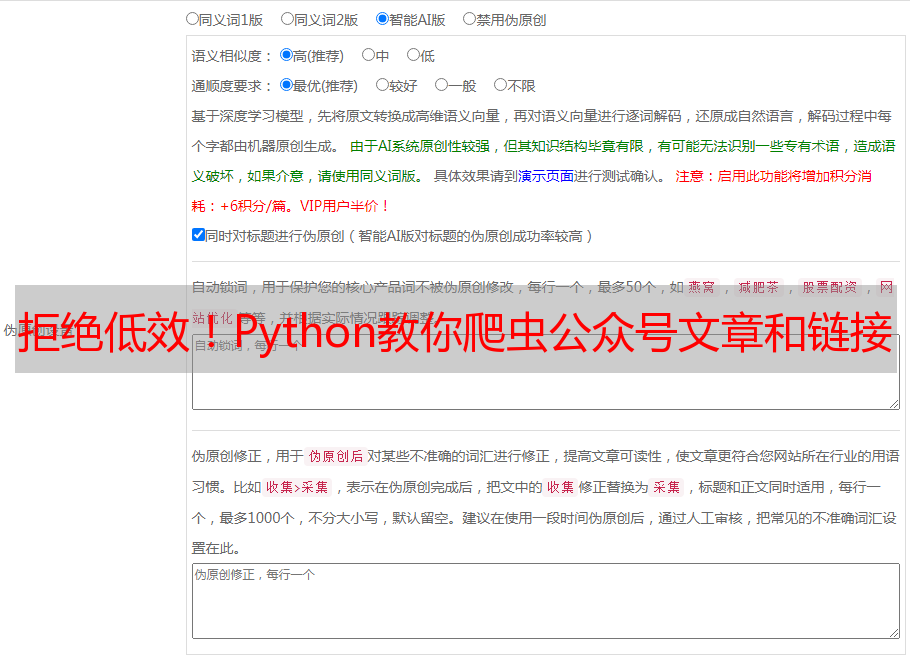Click the 减肥茶 example keyword
The width and height of the screenshot is (911, 658).
pos(758,287)
